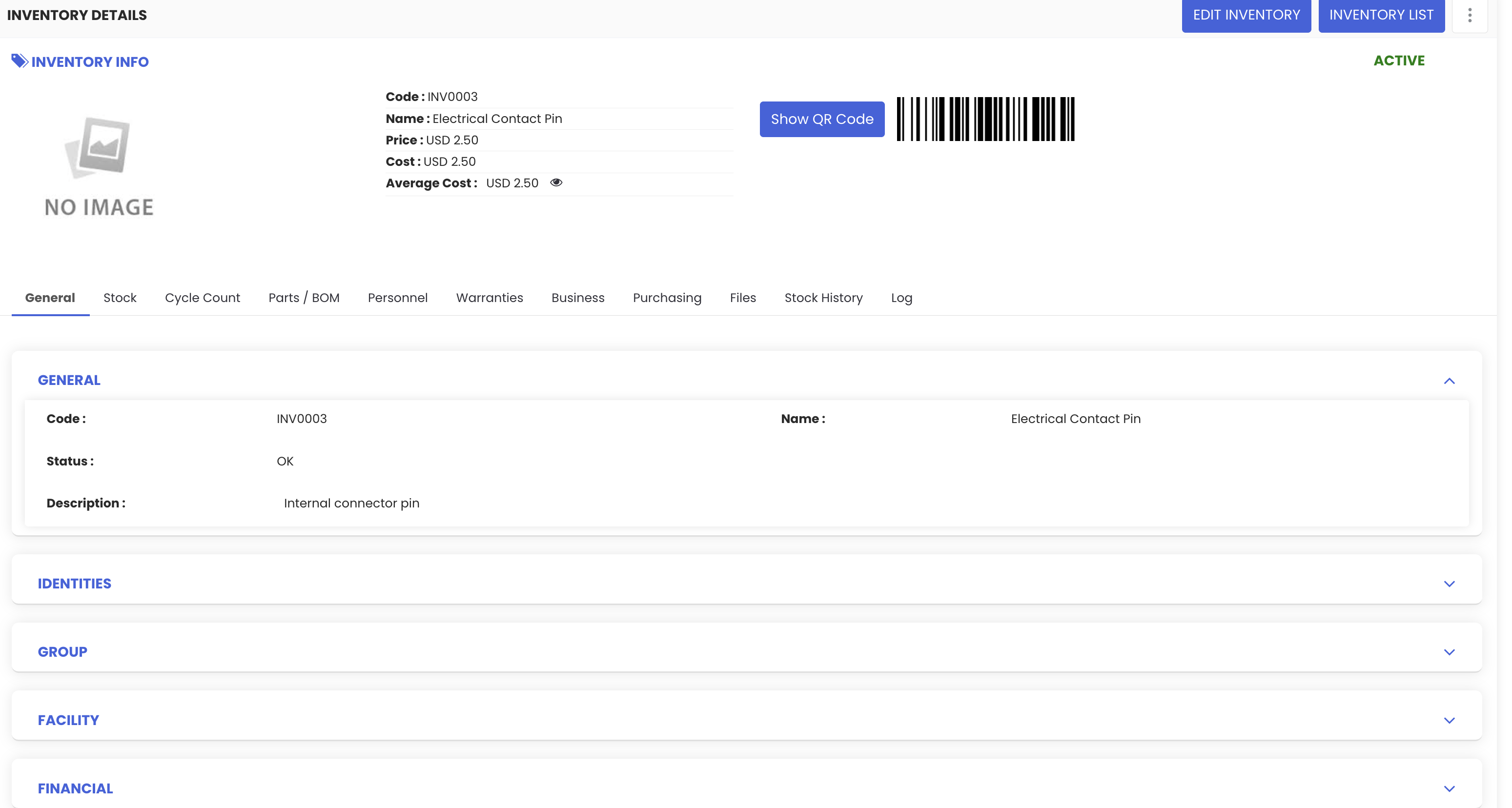The image size is (1512, 808).
Task: Select the Warranties tab
Action: tap(489, 298)
